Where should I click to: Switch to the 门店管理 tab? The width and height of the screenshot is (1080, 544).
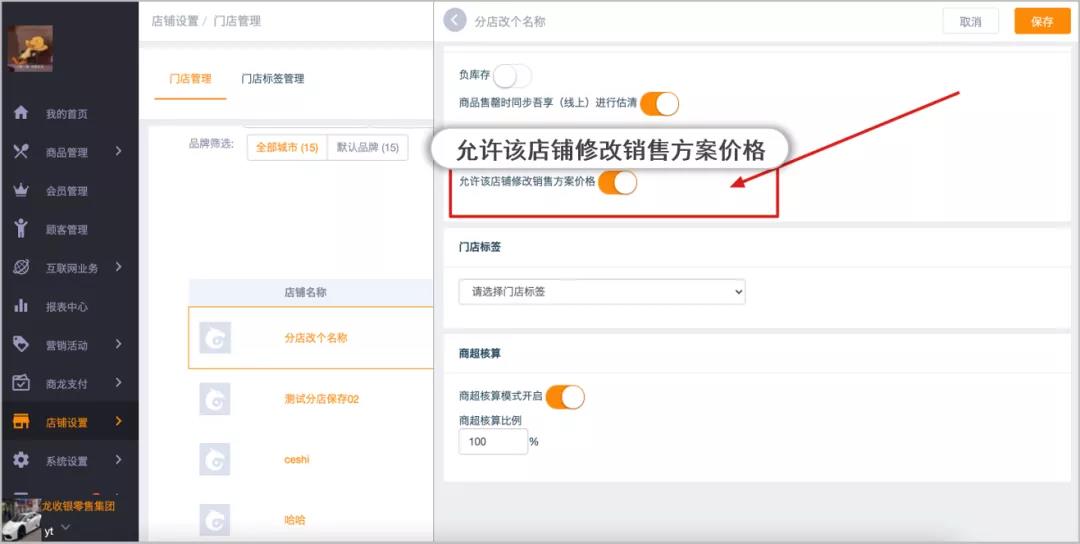pos(190,79)
